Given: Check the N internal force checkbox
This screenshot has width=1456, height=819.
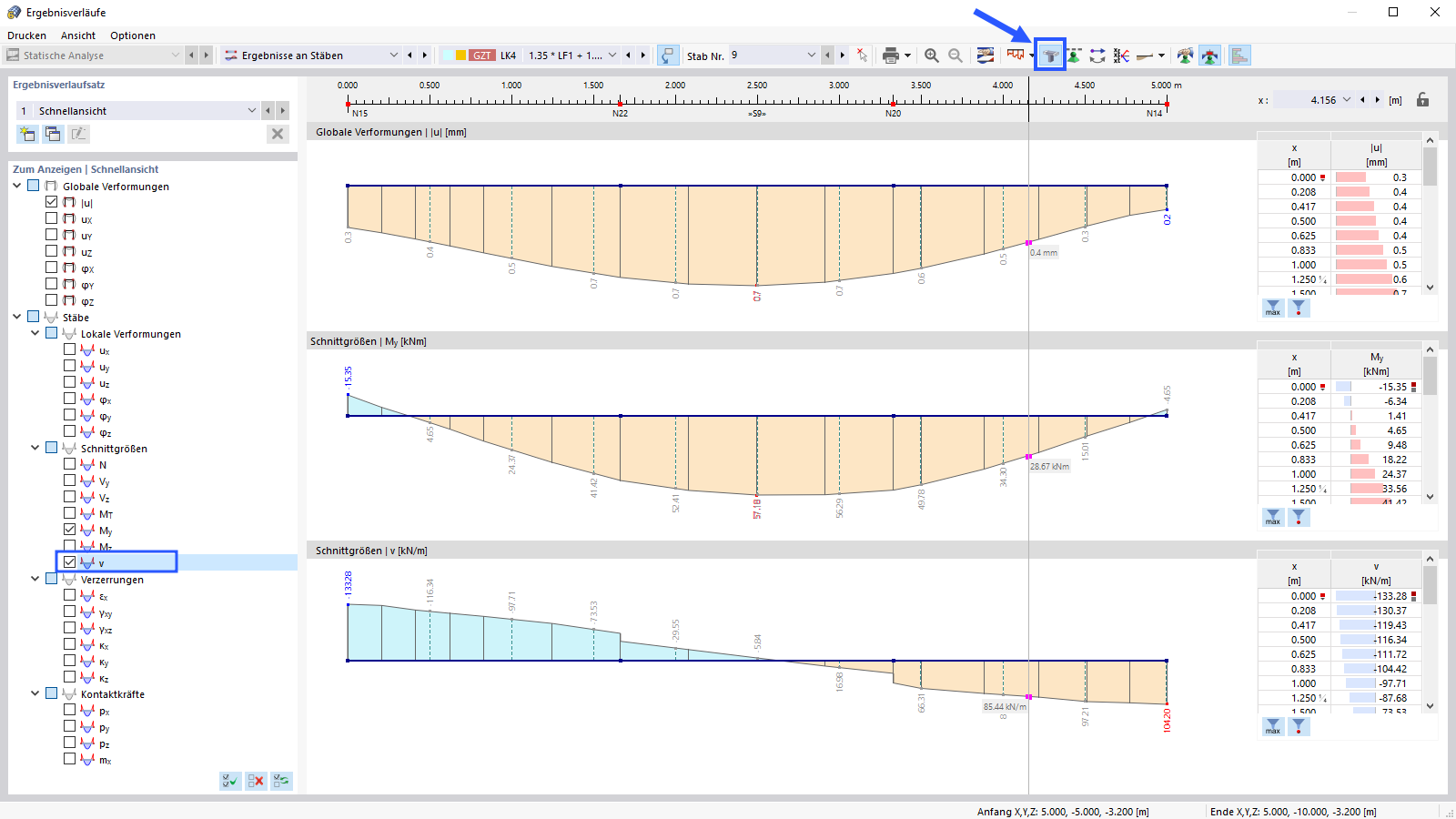Looking at the screenshot, I should pos(70,464).
